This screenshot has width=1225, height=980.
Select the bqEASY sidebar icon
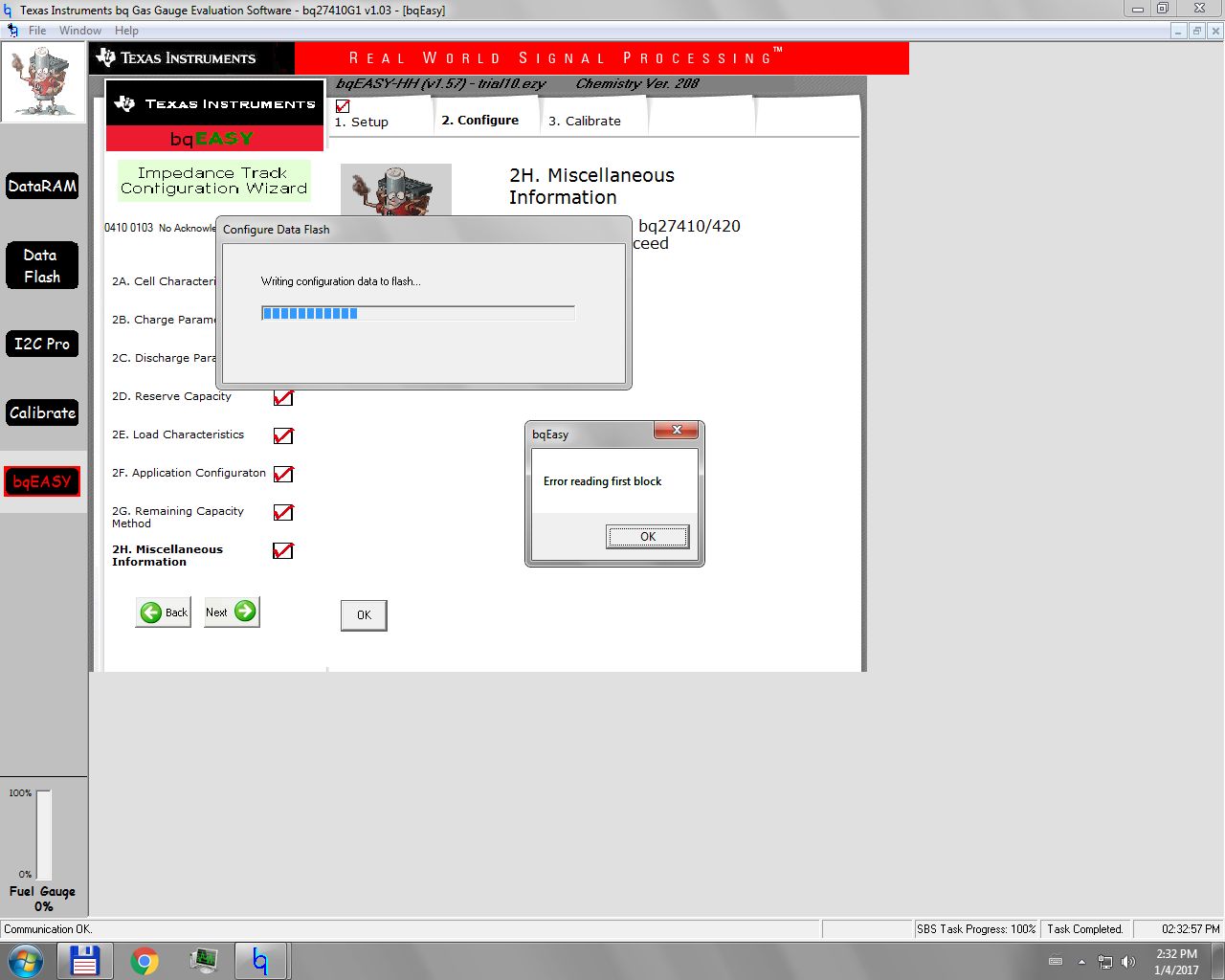point(42,481)
